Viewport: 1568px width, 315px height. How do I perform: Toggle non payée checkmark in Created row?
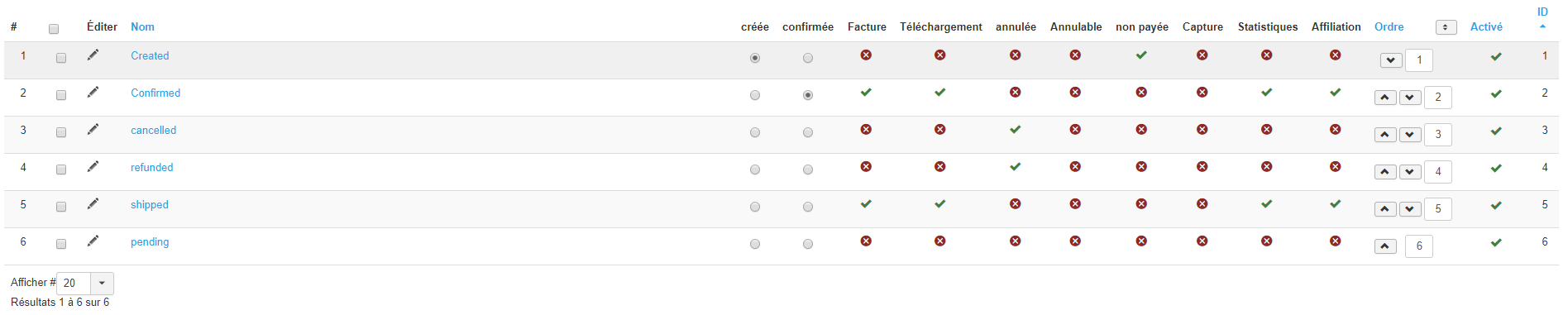[x=1141, y=55]
